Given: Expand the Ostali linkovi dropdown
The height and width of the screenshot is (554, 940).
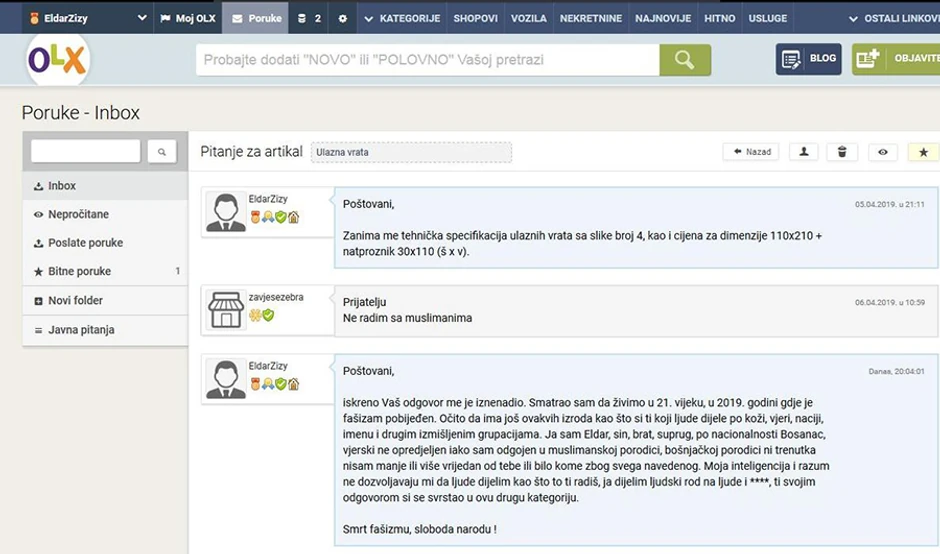Looking at the screenshot, I should click(x=893, y=18).
